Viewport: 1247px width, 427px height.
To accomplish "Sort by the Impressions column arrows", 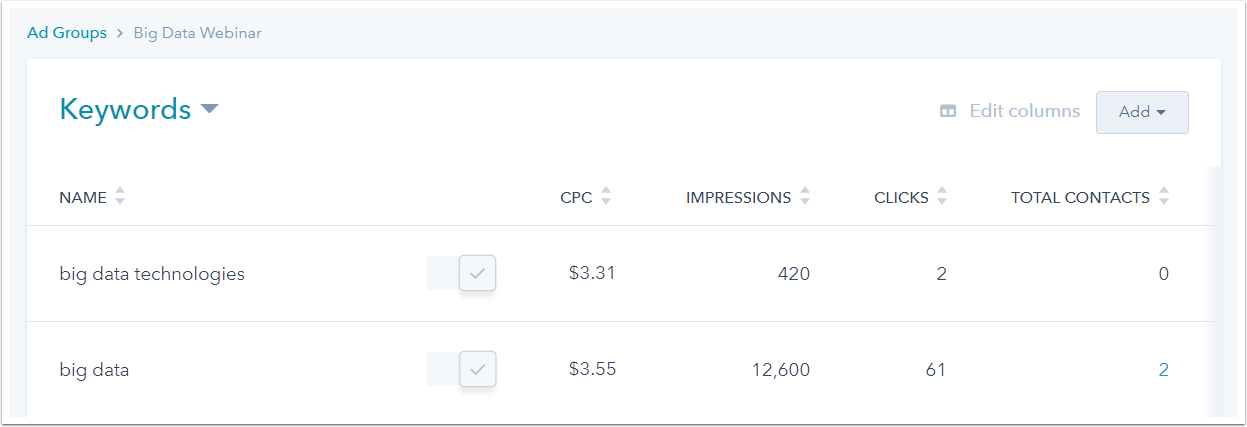I will click(805, 197).
